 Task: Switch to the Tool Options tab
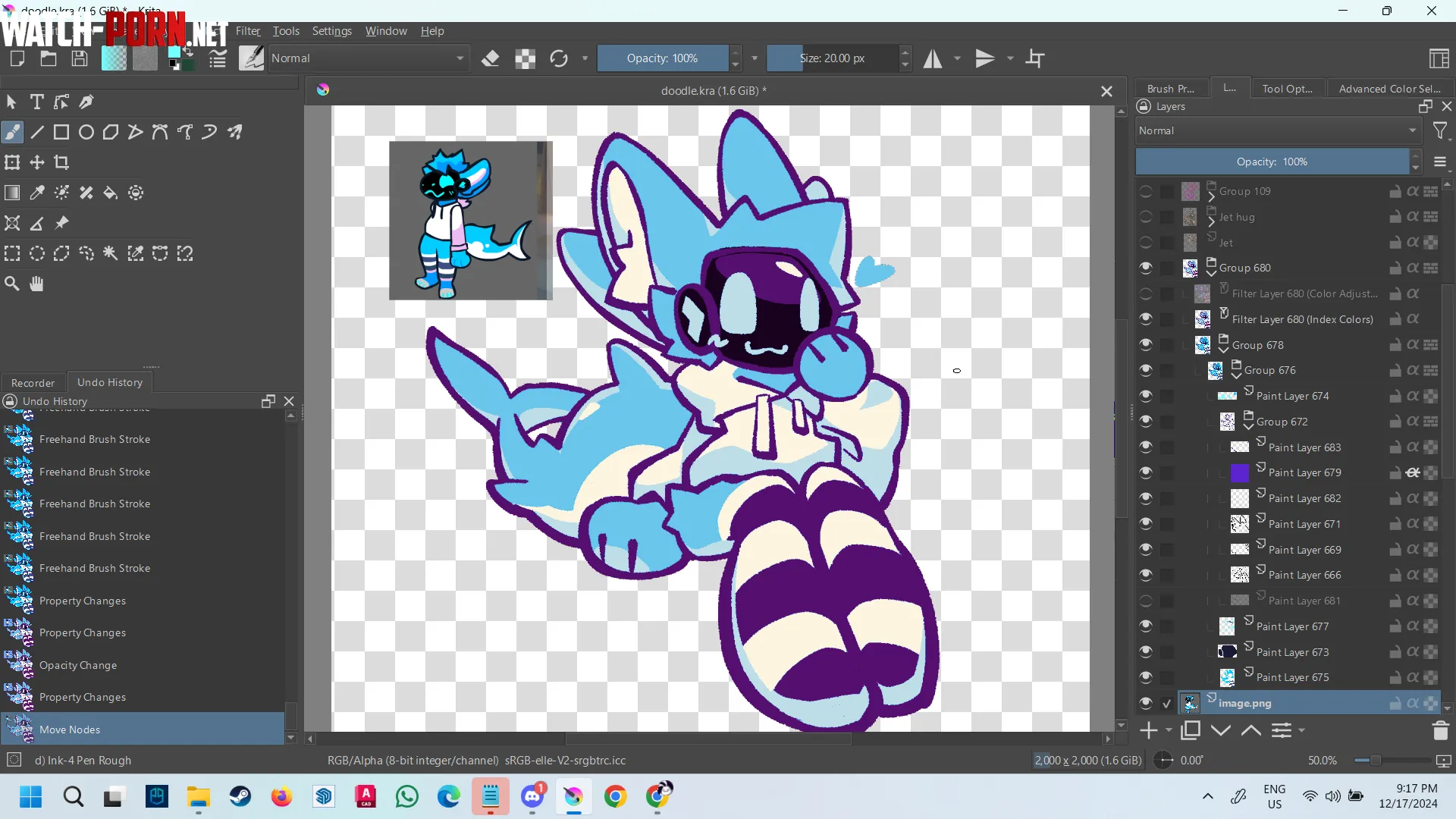pyautogui.click(x=1288, y=89)
